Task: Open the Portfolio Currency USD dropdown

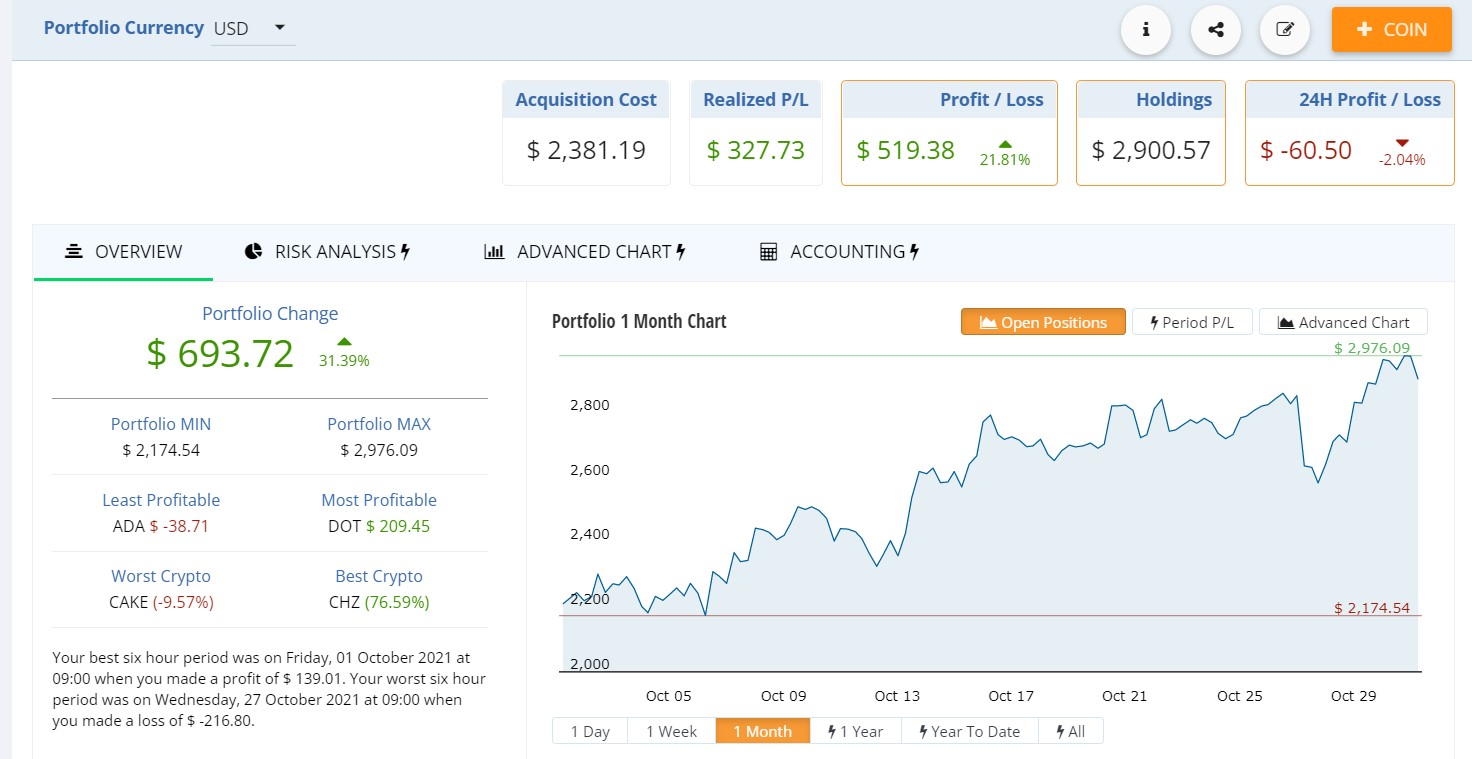Action: click(x=253, y=29)
